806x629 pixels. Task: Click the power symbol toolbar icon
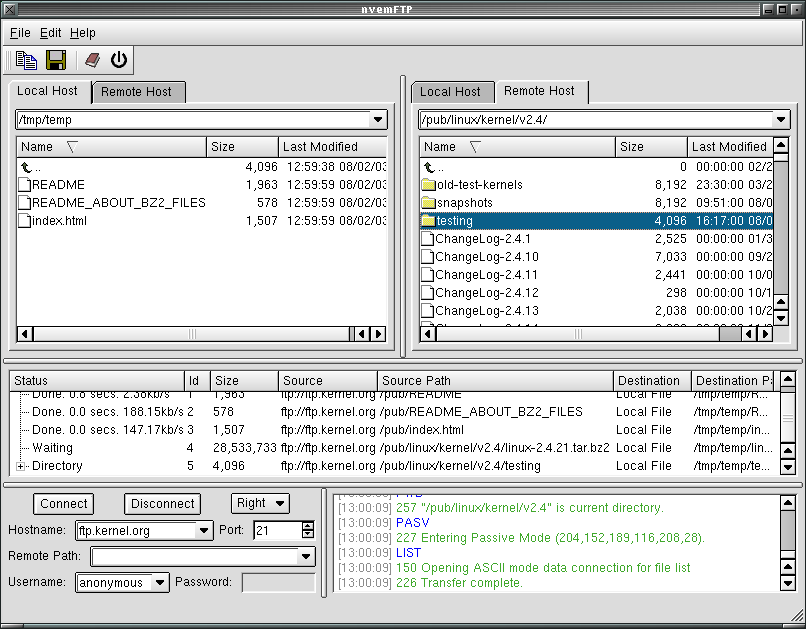119,60
